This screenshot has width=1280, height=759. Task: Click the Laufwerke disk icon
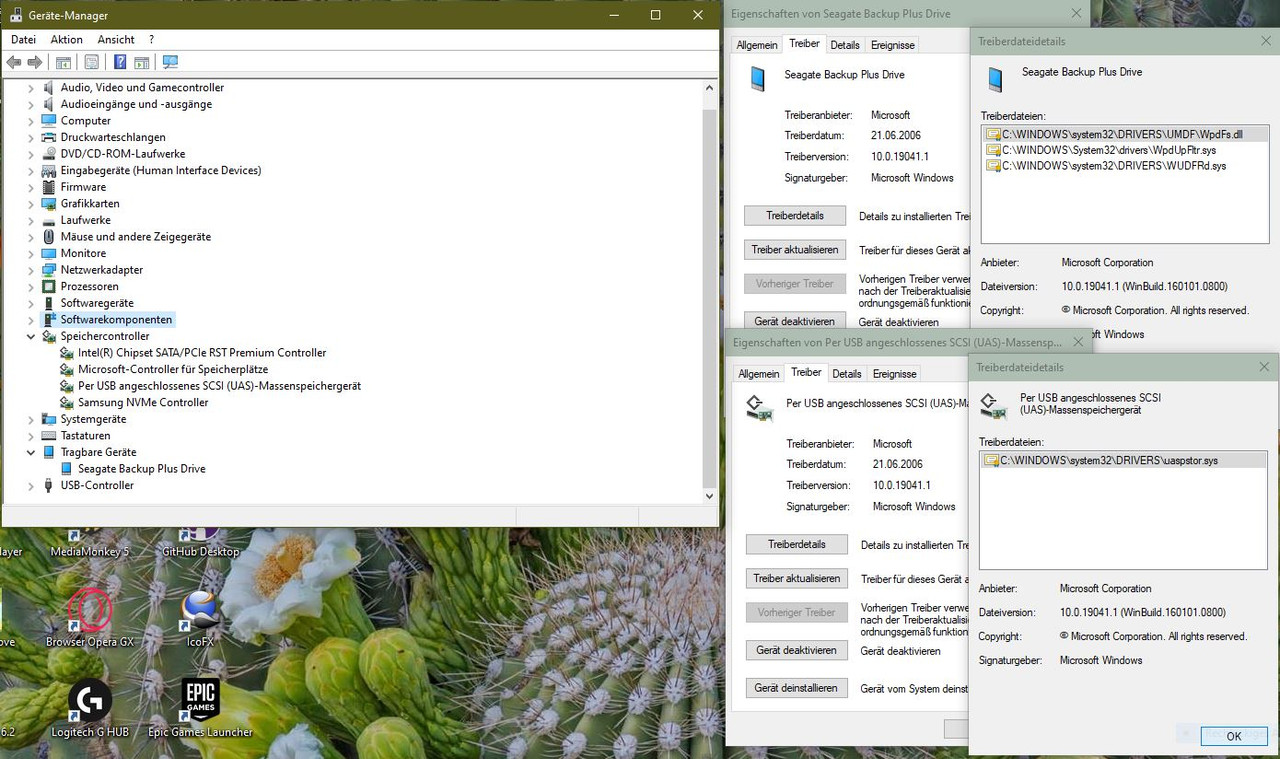pos(48,220)
